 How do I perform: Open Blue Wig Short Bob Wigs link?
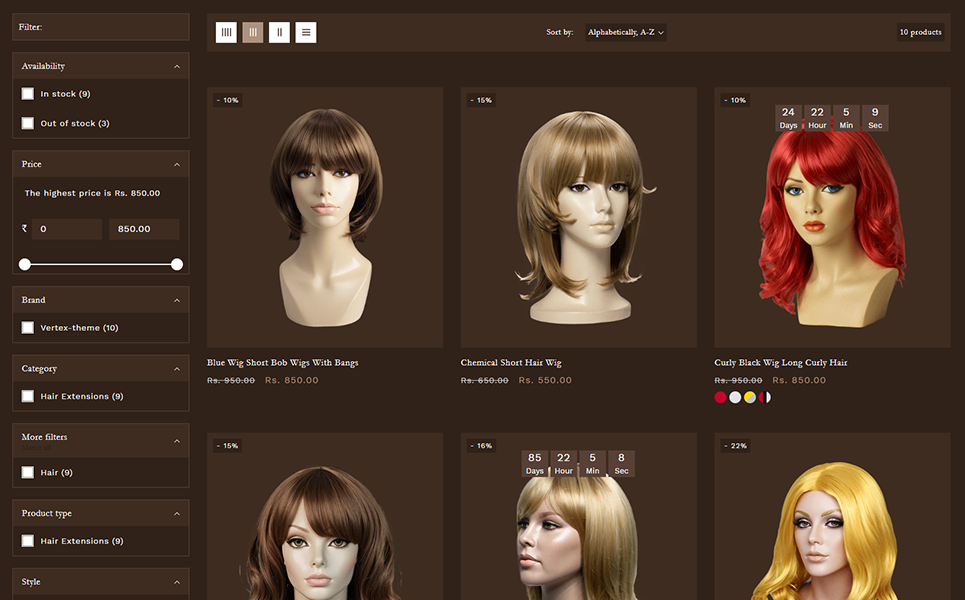[x=282, y=363]
